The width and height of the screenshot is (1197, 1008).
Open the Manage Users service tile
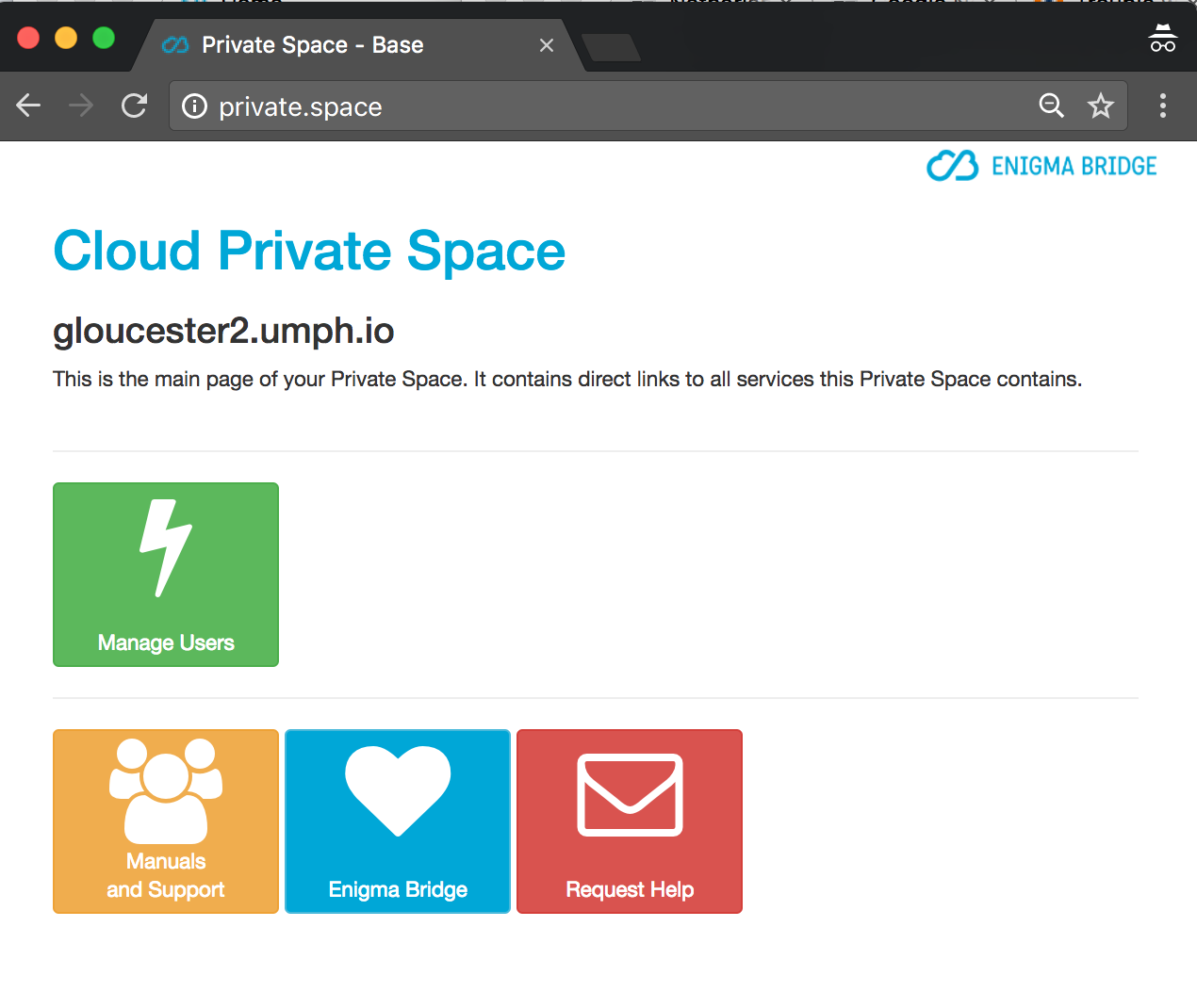pos(165,575)
